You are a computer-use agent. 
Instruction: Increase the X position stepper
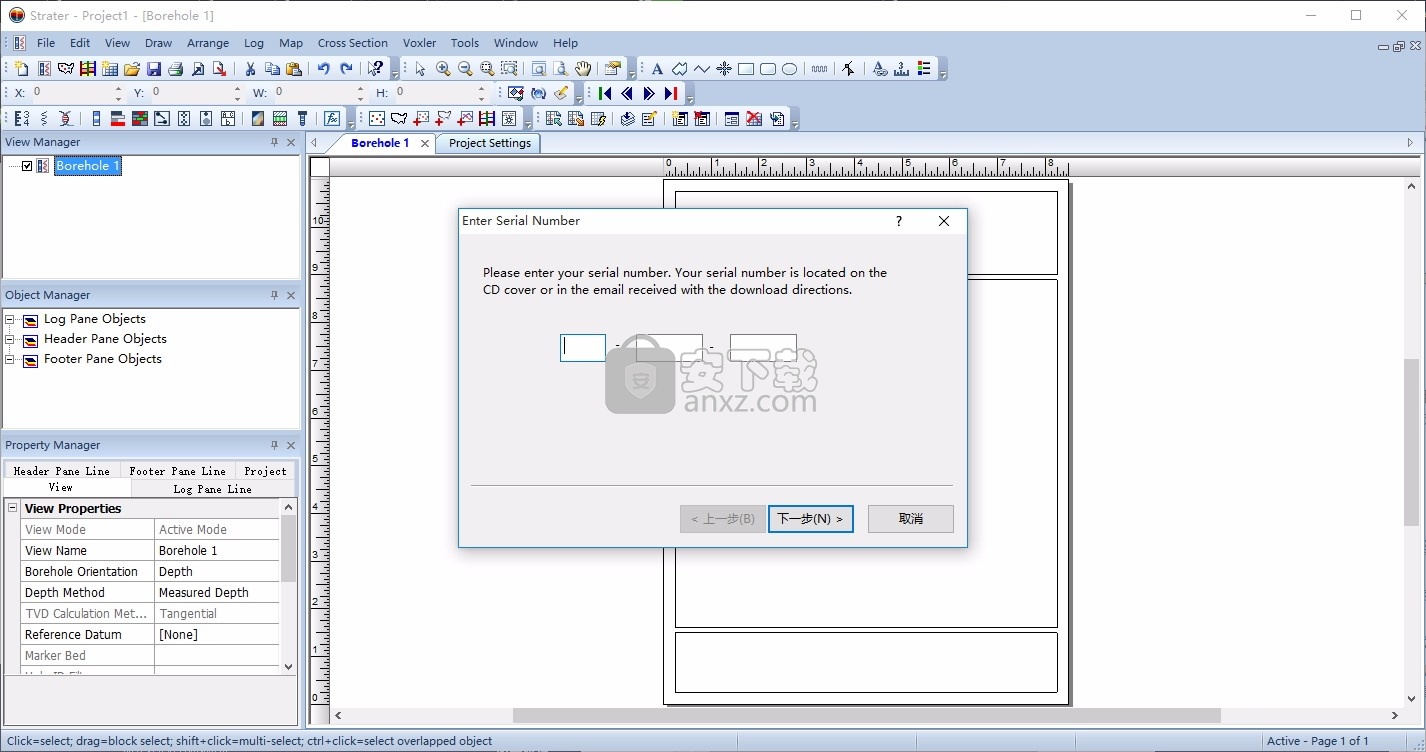pyautogui.click(x=118, y=88)
